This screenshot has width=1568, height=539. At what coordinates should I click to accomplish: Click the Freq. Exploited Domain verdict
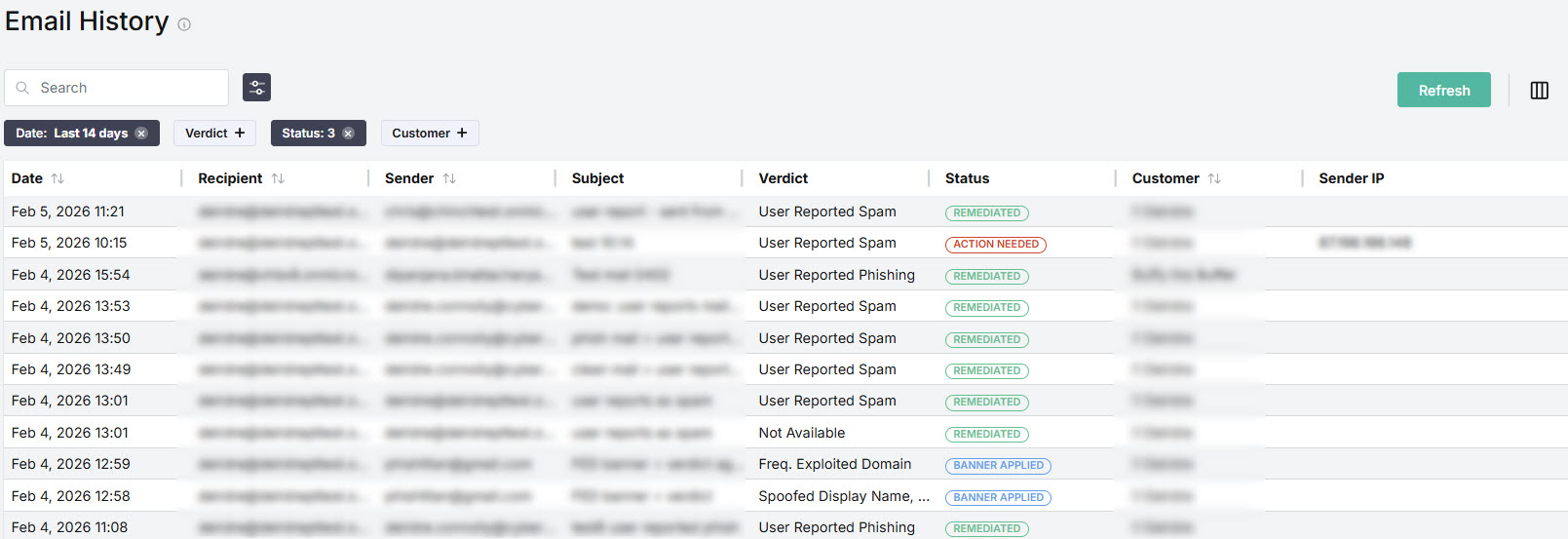coord(835,464)
